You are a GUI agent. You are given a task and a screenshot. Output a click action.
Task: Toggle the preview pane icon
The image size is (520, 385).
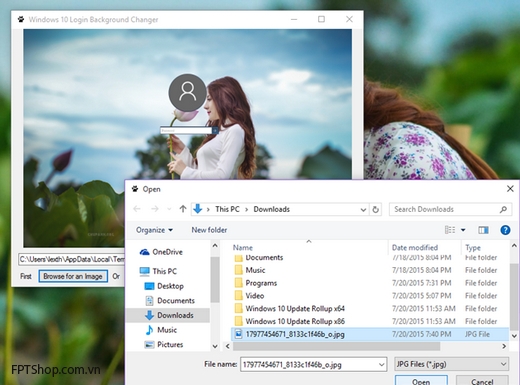tap(483, 230)
